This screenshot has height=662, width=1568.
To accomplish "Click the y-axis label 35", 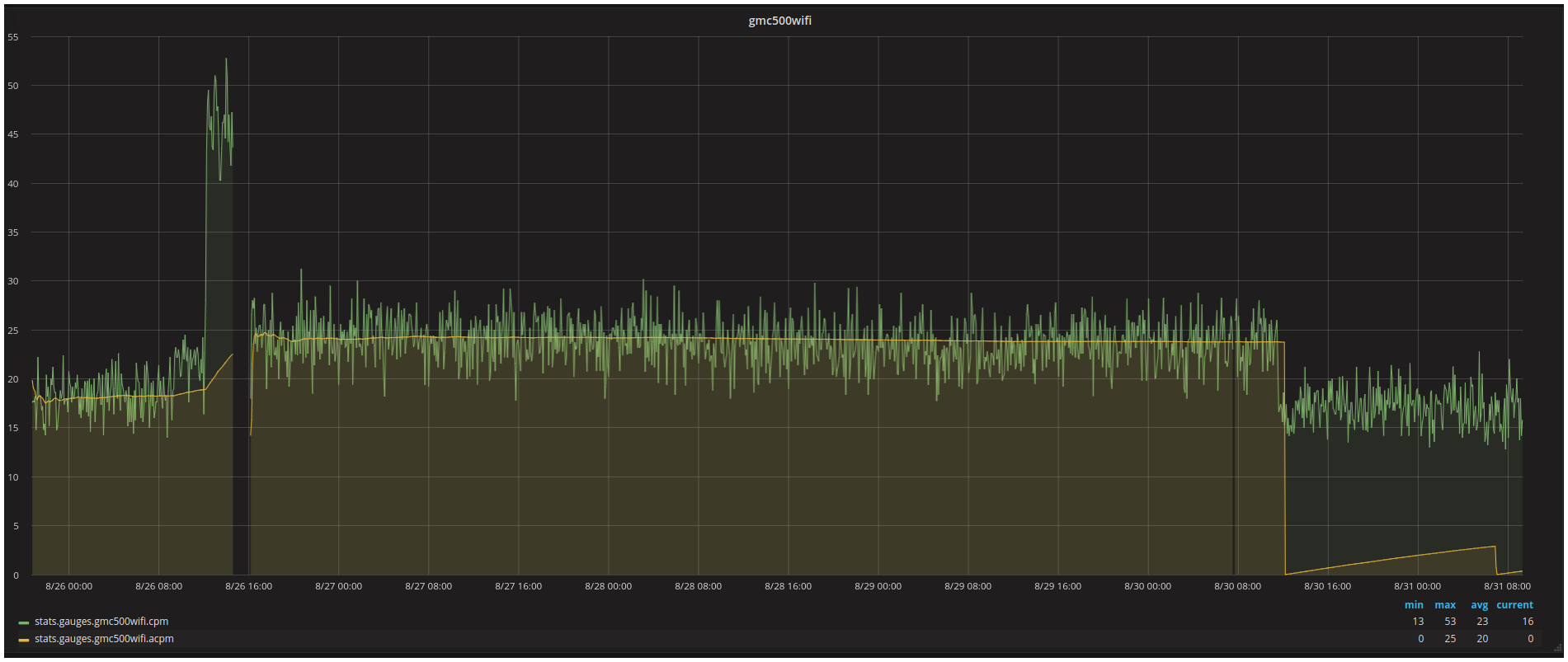I will click(13, 232).
